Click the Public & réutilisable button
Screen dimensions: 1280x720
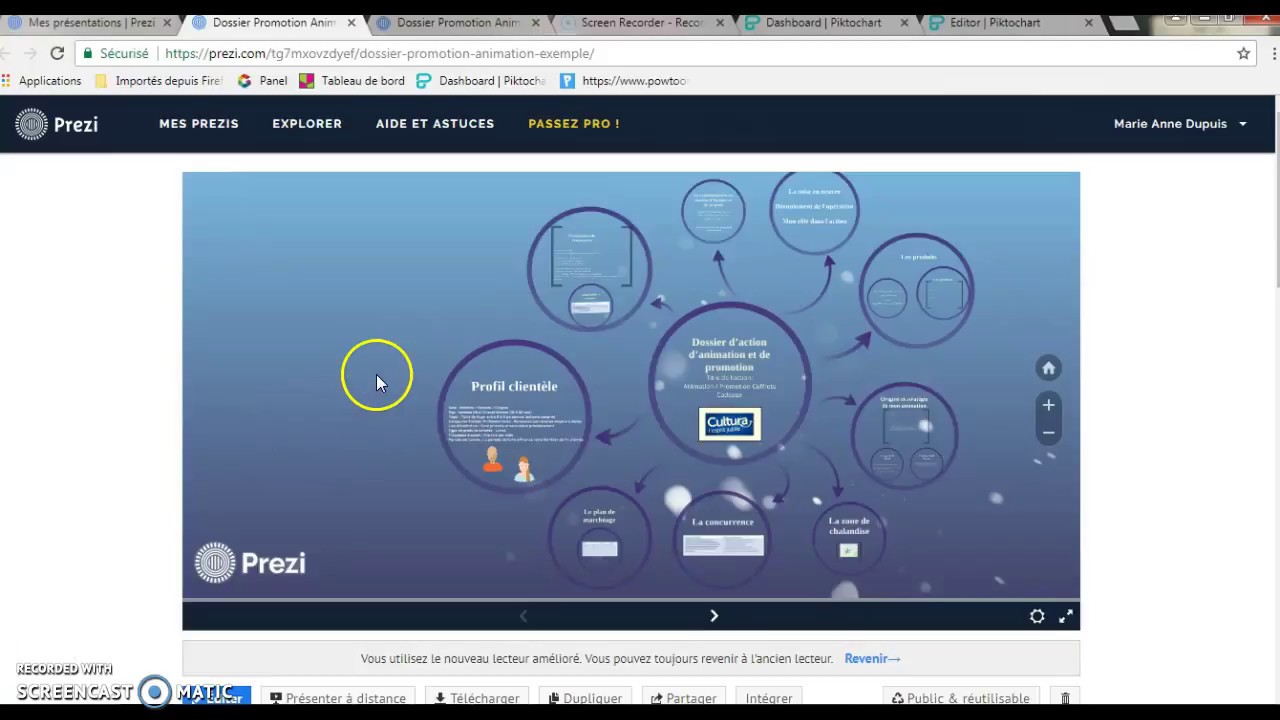point(960,698)
